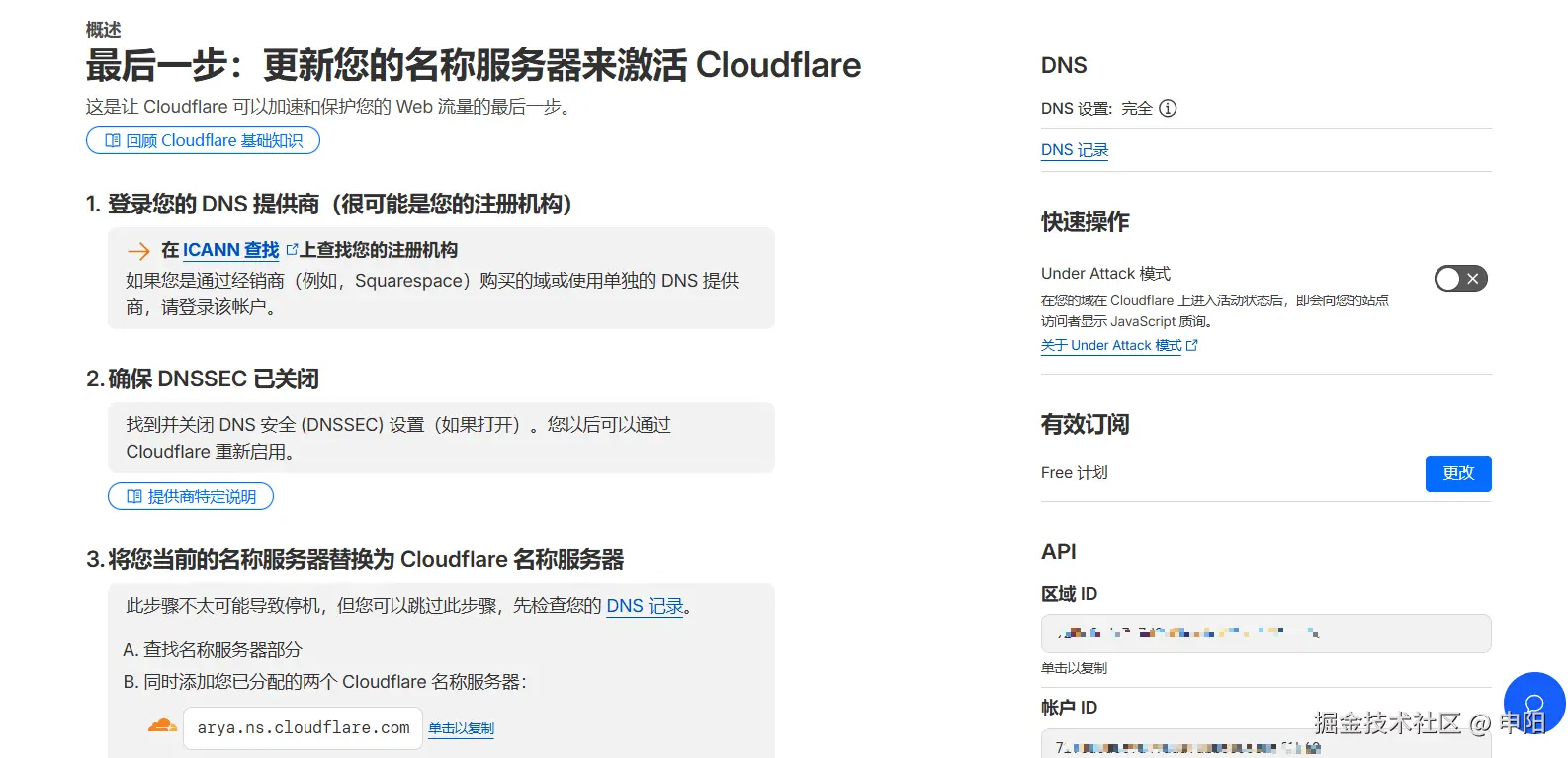
Task: Click the orange arrow icon before ICANN
Action: pos(138,251)
